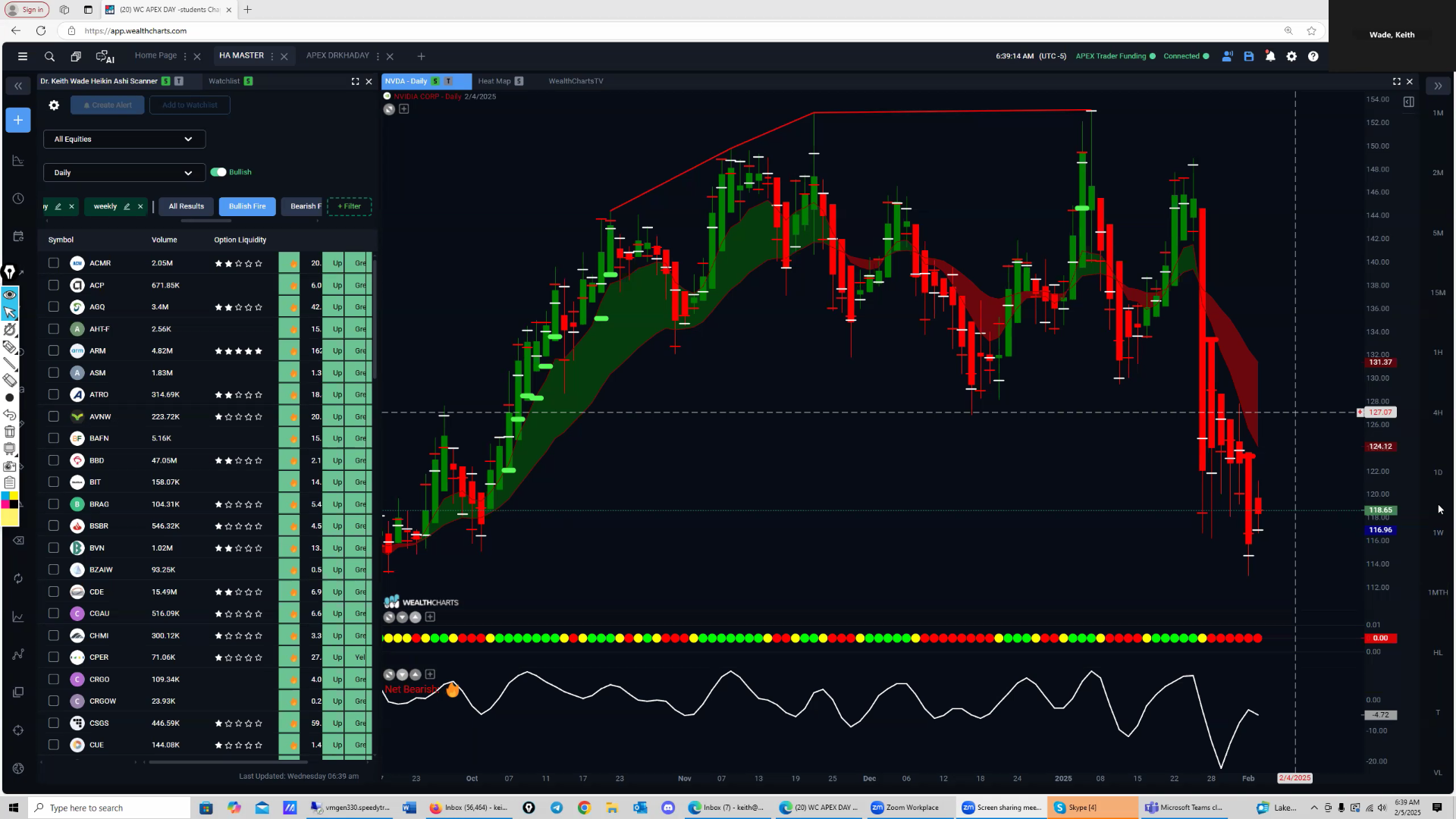Select the line drawing tool

pos(10,364)
